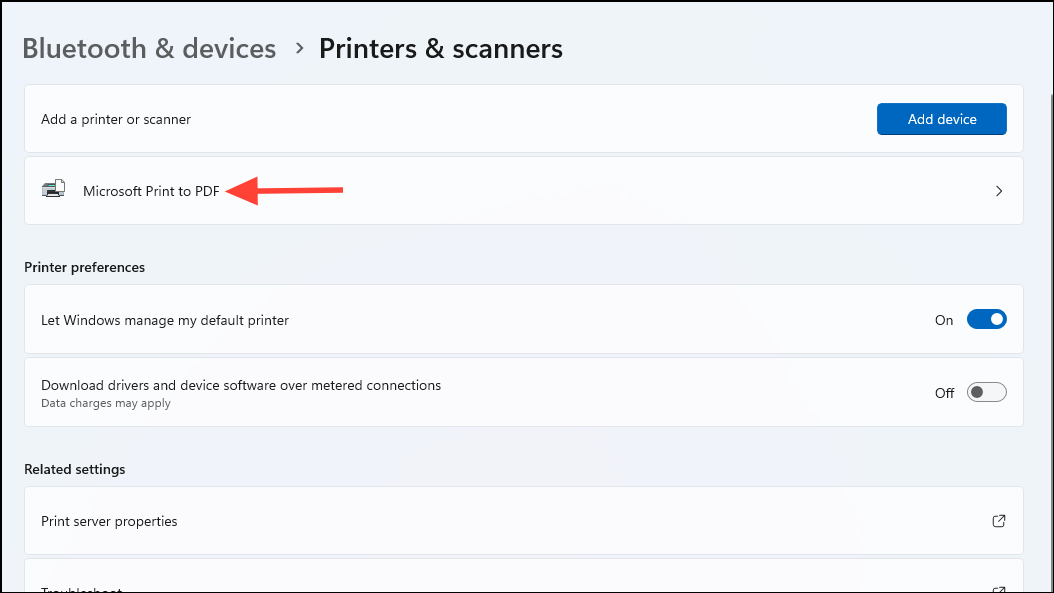
Task: Click the Off label of metered connections toggle
Action: click(x=944, y=393)
